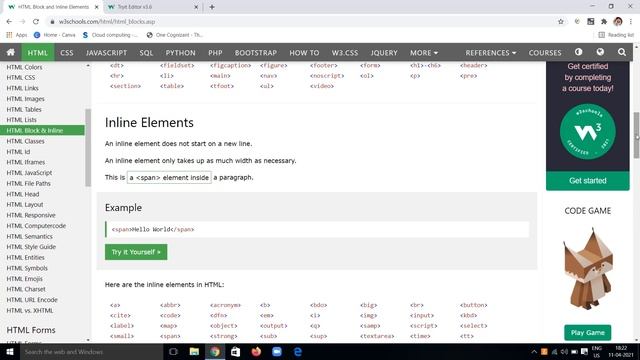The height and width of the screenshot is (360, 640).
Task: Expand the REFERENCES dropdown
Action: [491, 53]
